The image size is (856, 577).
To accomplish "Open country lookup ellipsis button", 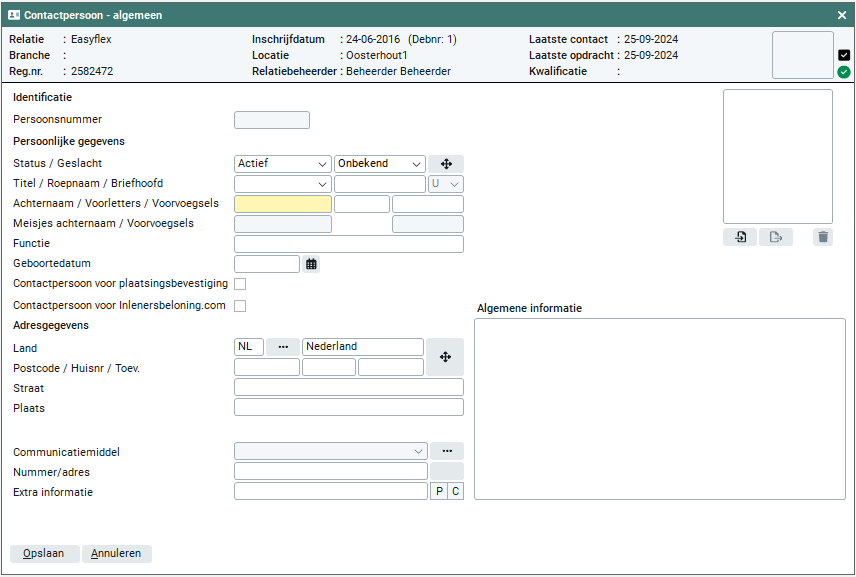I will [283, 347].
